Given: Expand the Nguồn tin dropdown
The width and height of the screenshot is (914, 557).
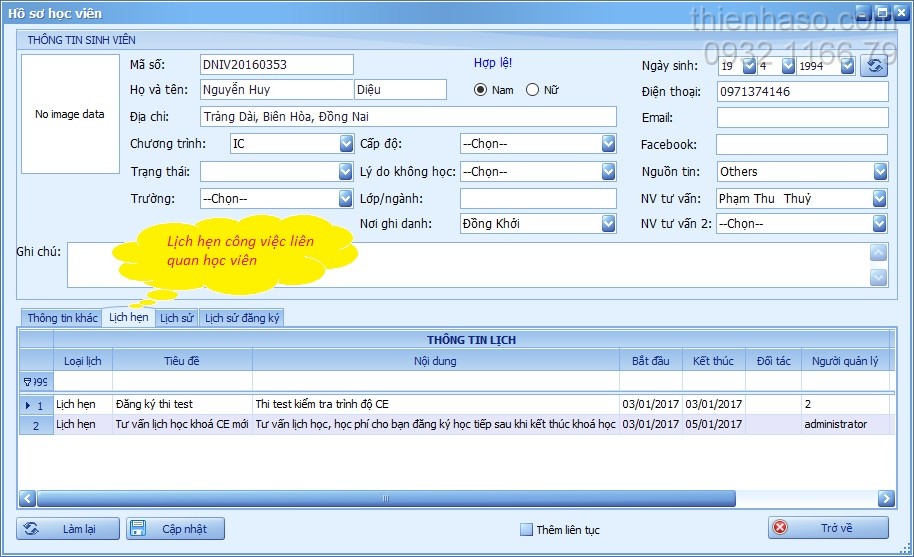Looking at the screenshot, I should (x=880, y=172).
